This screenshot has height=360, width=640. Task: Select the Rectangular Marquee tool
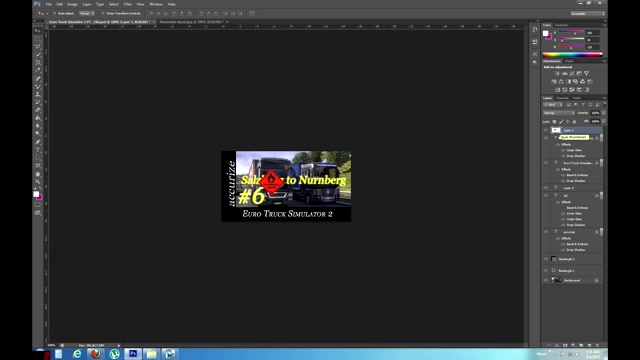[x=38, y=39]
